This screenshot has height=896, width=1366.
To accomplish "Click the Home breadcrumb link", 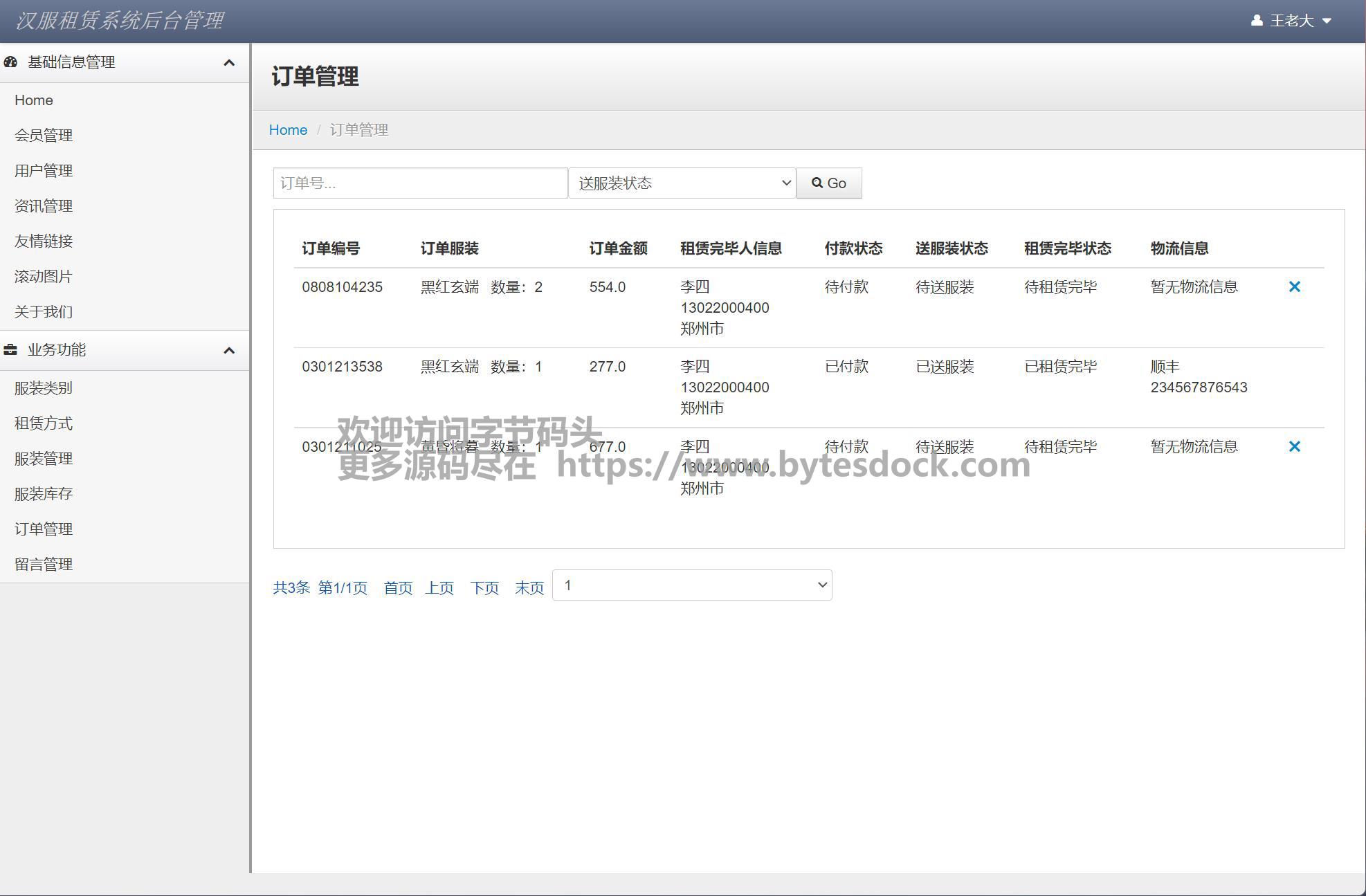I will [288, 130].
